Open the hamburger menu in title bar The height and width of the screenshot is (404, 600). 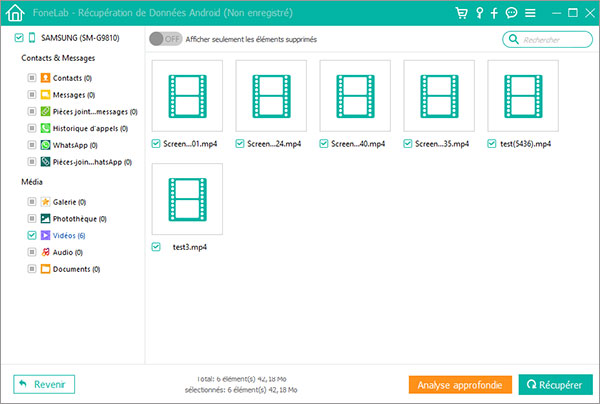point(529,14)
